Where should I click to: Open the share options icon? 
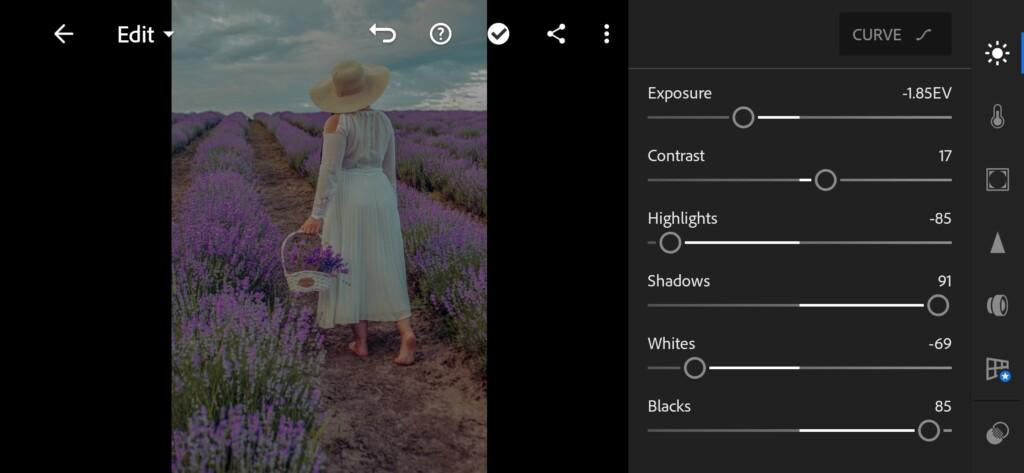pos(556,34)
